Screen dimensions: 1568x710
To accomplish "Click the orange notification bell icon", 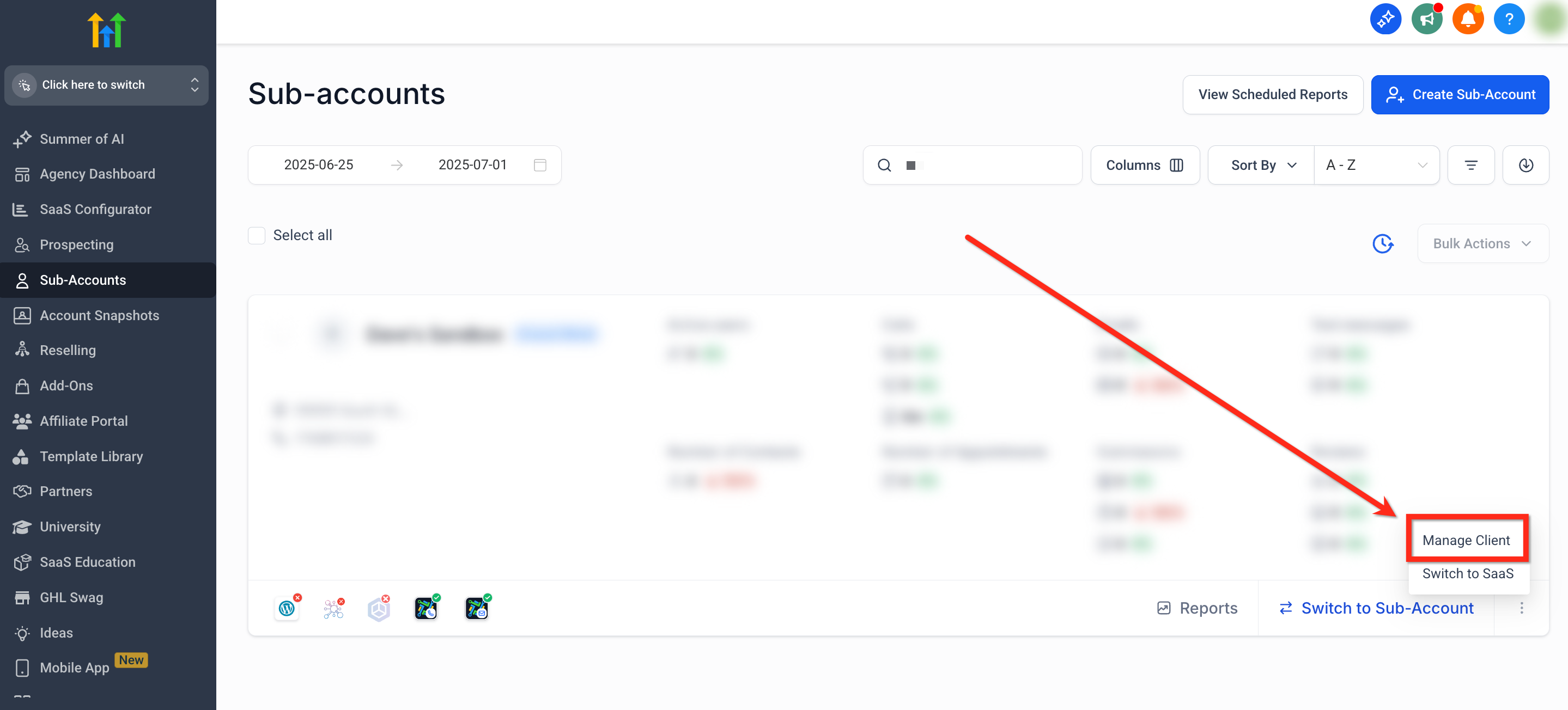I will 1468,20.
